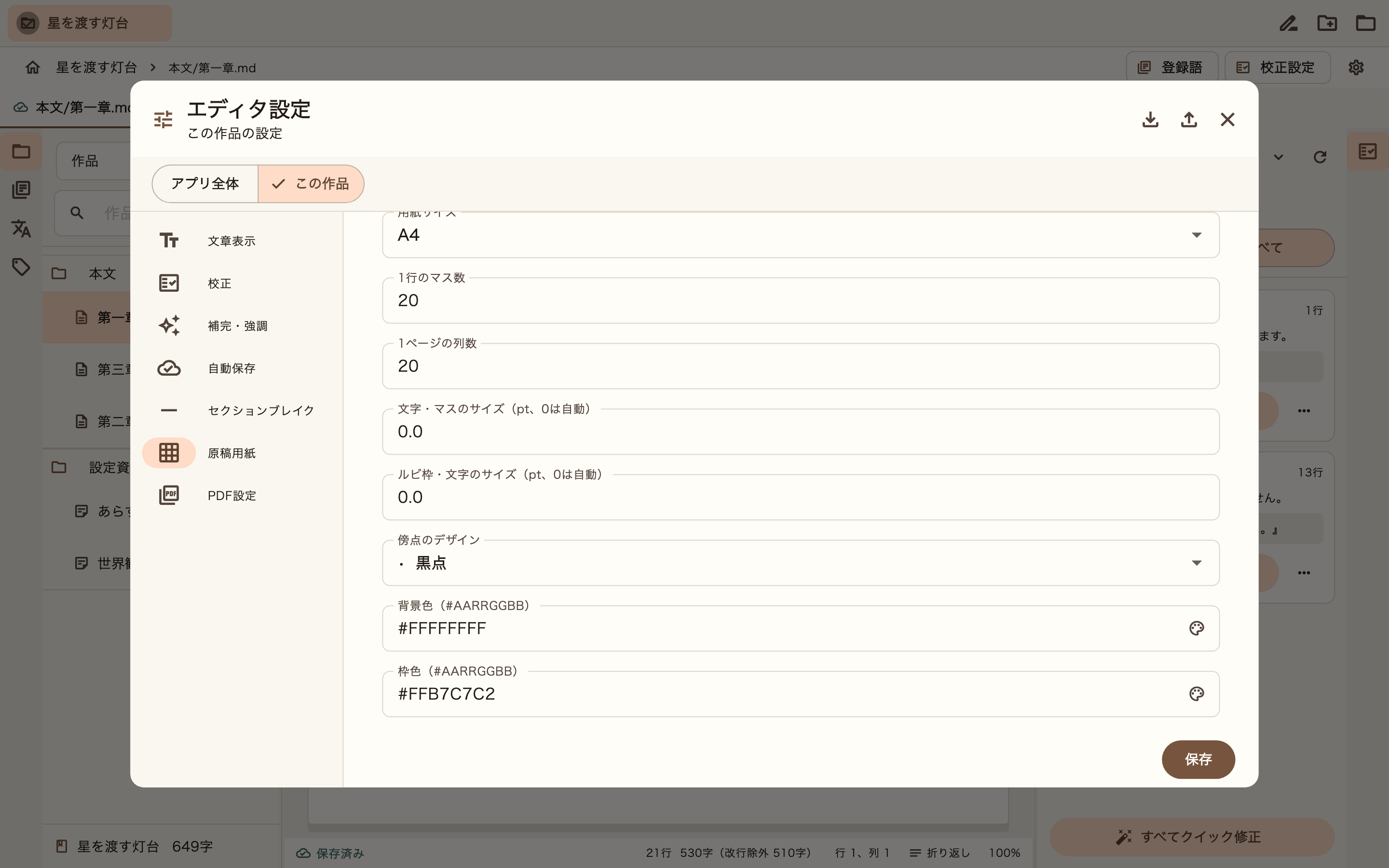Open the 用紙サイズ A4 dropdown

pyautogui.click(x=801, y=235)
